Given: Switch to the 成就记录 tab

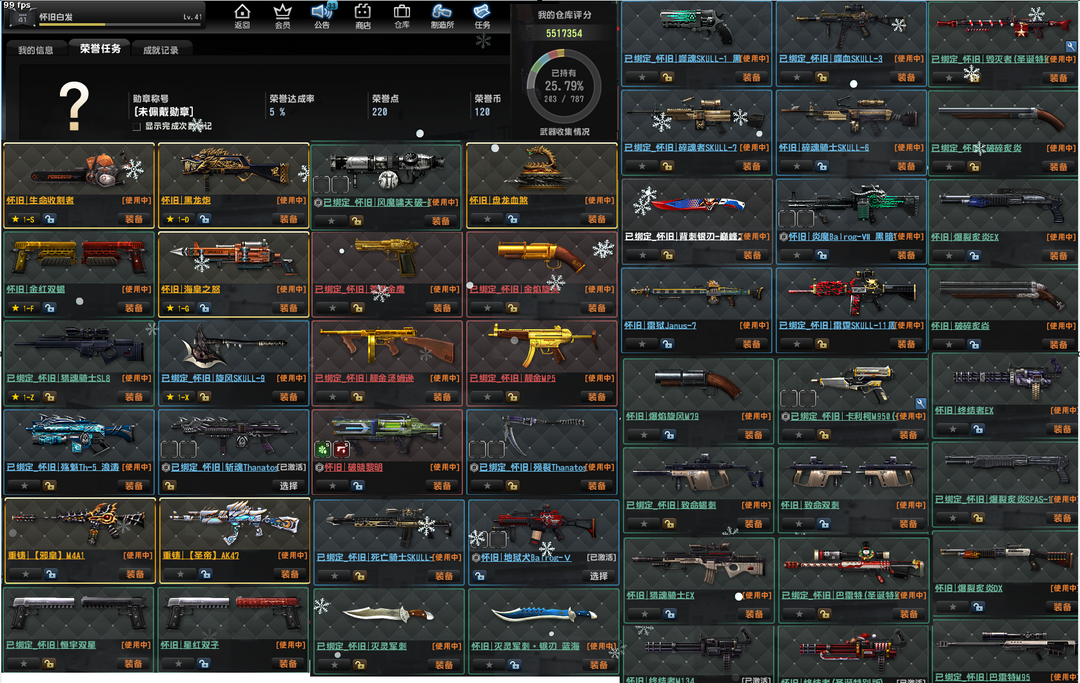Looking at the screenshot, I should [x=160, y=50].
